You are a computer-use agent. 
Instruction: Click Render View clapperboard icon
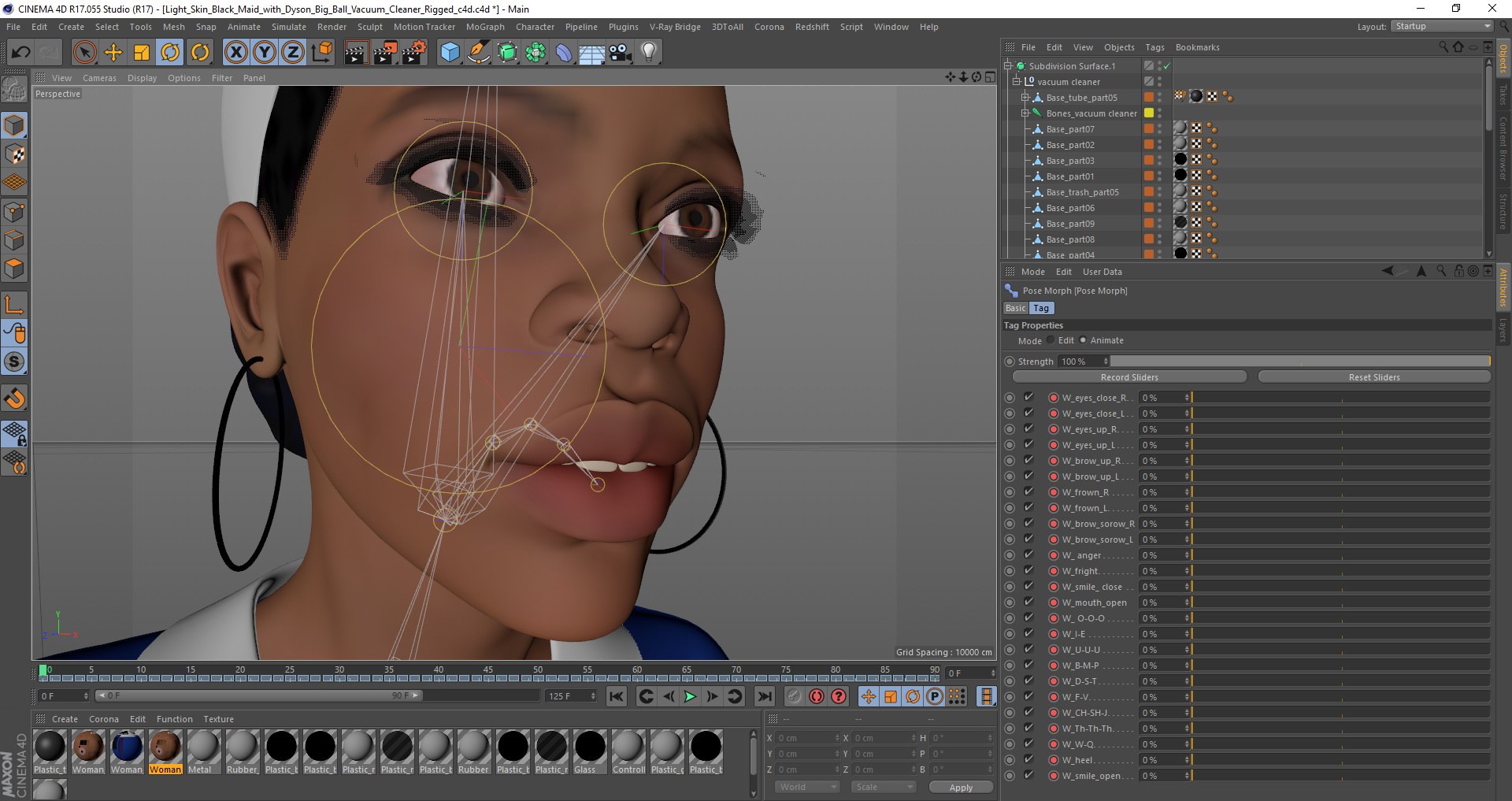(x=356, y=53)
